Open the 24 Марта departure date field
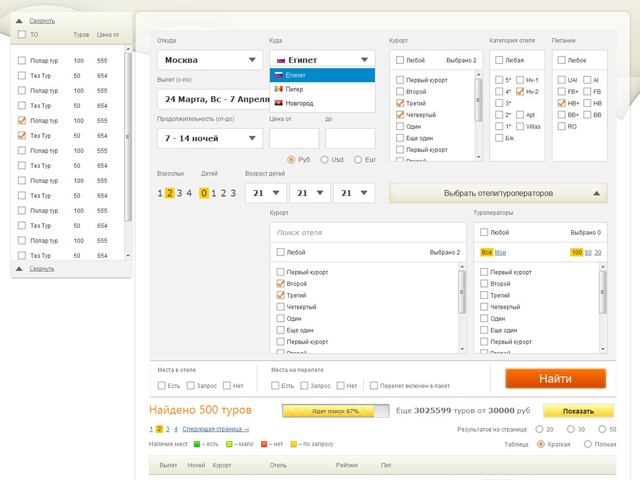This screenshot has width=640, height=480. coord(213,99)
